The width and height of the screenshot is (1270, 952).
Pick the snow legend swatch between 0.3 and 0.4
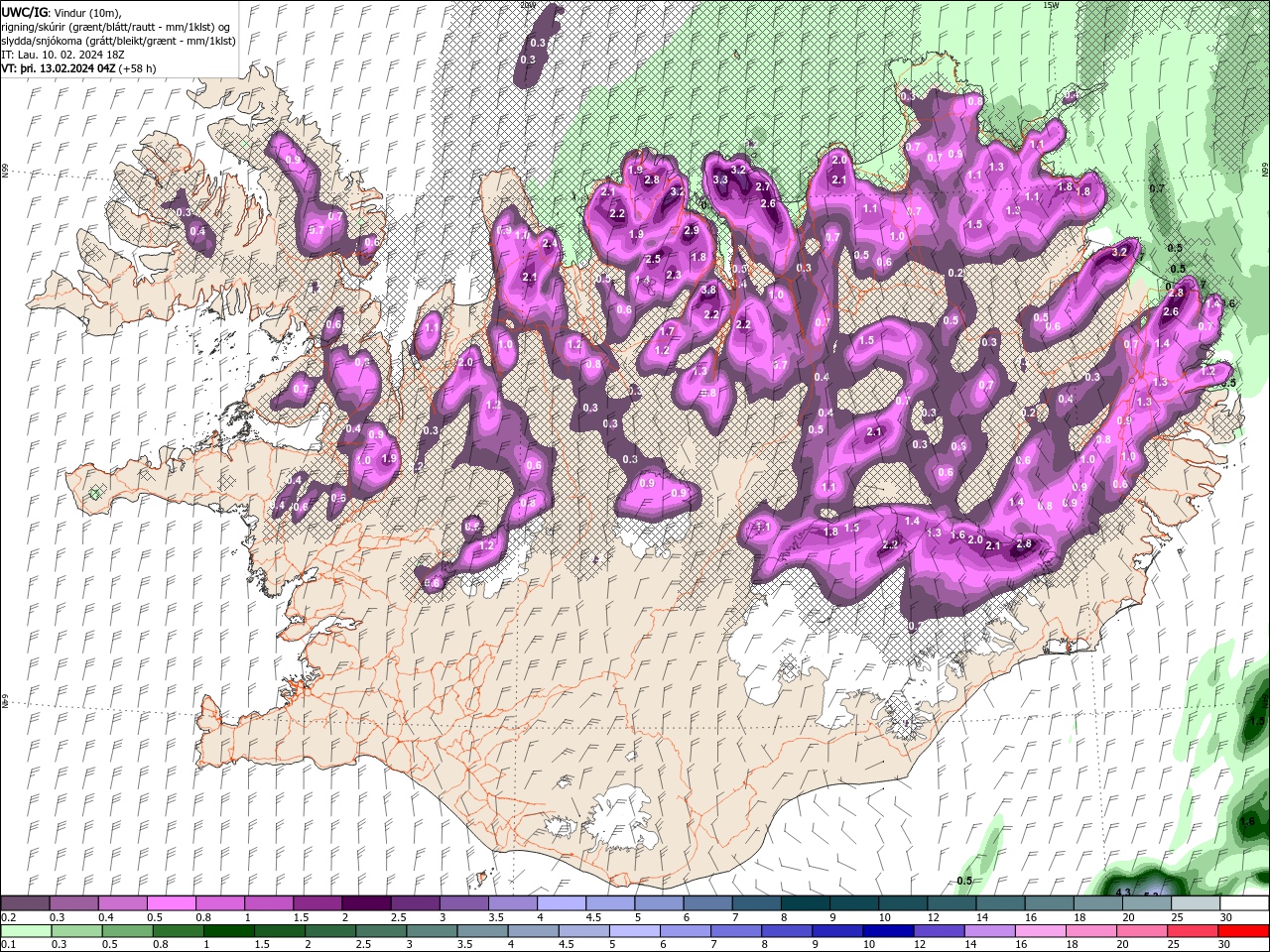[x=73, y=903]
